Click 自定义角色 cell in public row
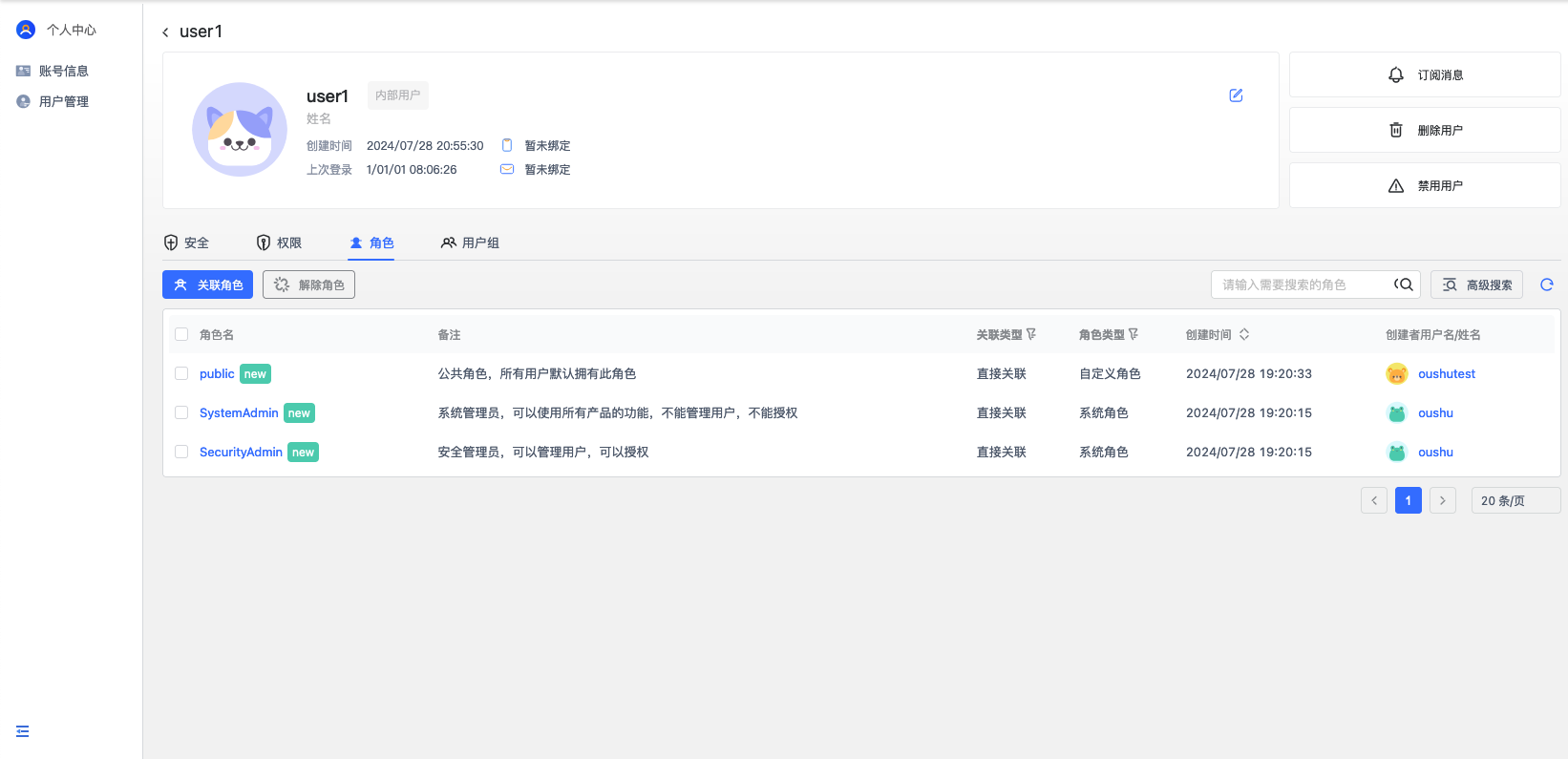Image resolution: width=1568 pixels, height=759 pixels. click(1110, 374)
